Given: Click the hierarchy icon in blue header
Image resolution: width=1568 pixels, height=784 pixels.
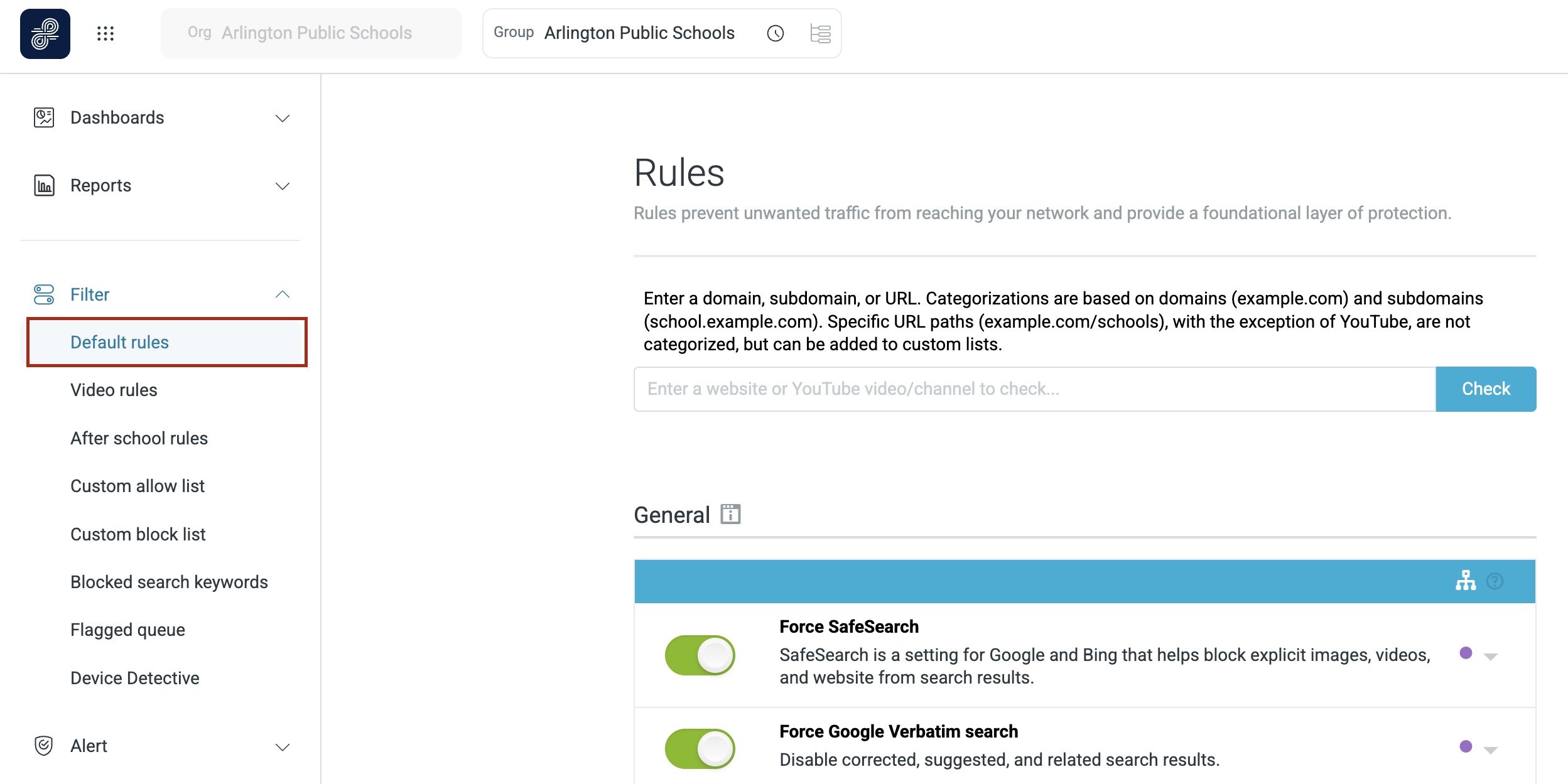Looking at the screenshot, I should [x=1466, y=581].
